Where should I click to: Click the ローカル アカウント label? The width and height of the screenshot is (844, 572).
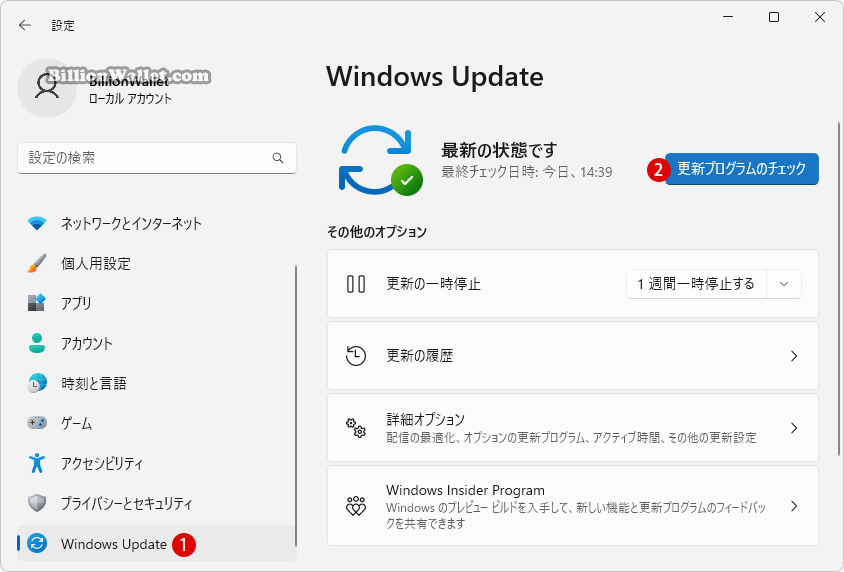(x=130, y=98)
